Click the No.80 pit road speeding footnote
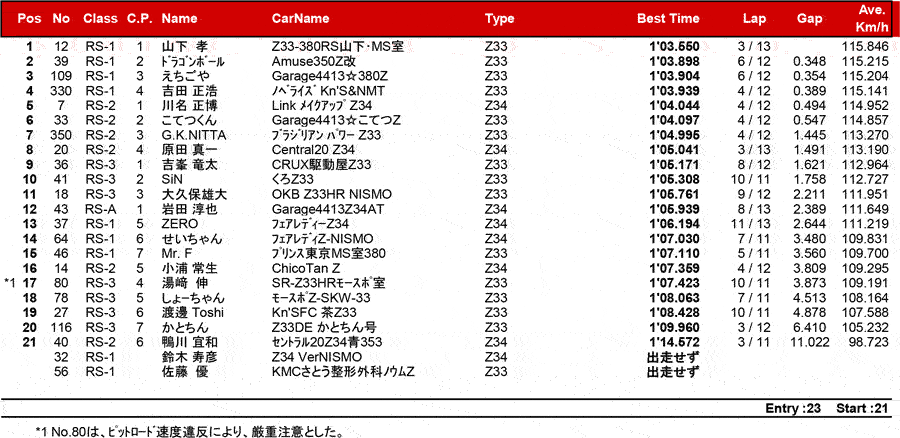900x438 pixels. 189,431
